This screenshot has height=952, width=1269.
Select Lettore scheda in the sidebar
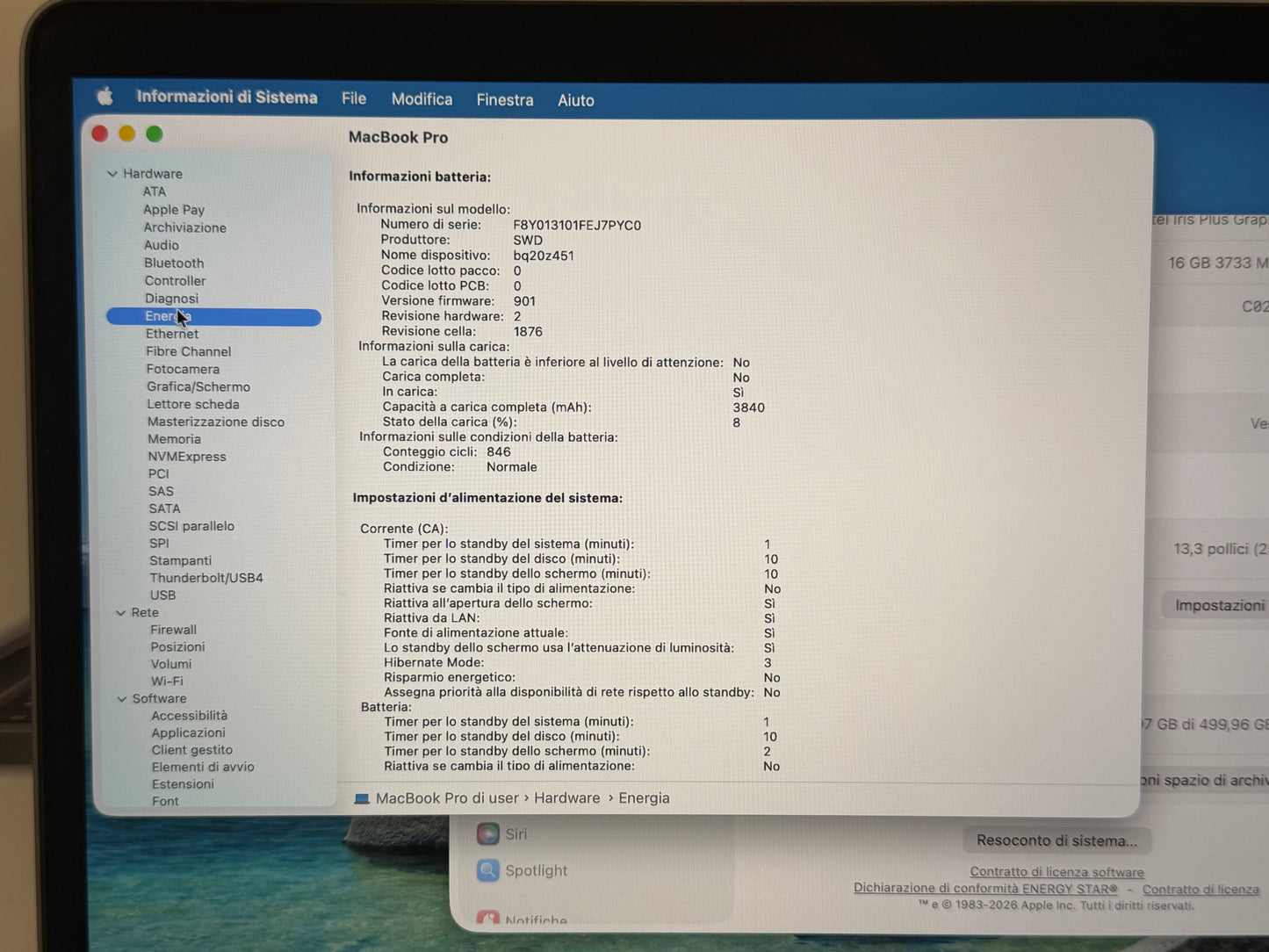[x=193, y=404]
